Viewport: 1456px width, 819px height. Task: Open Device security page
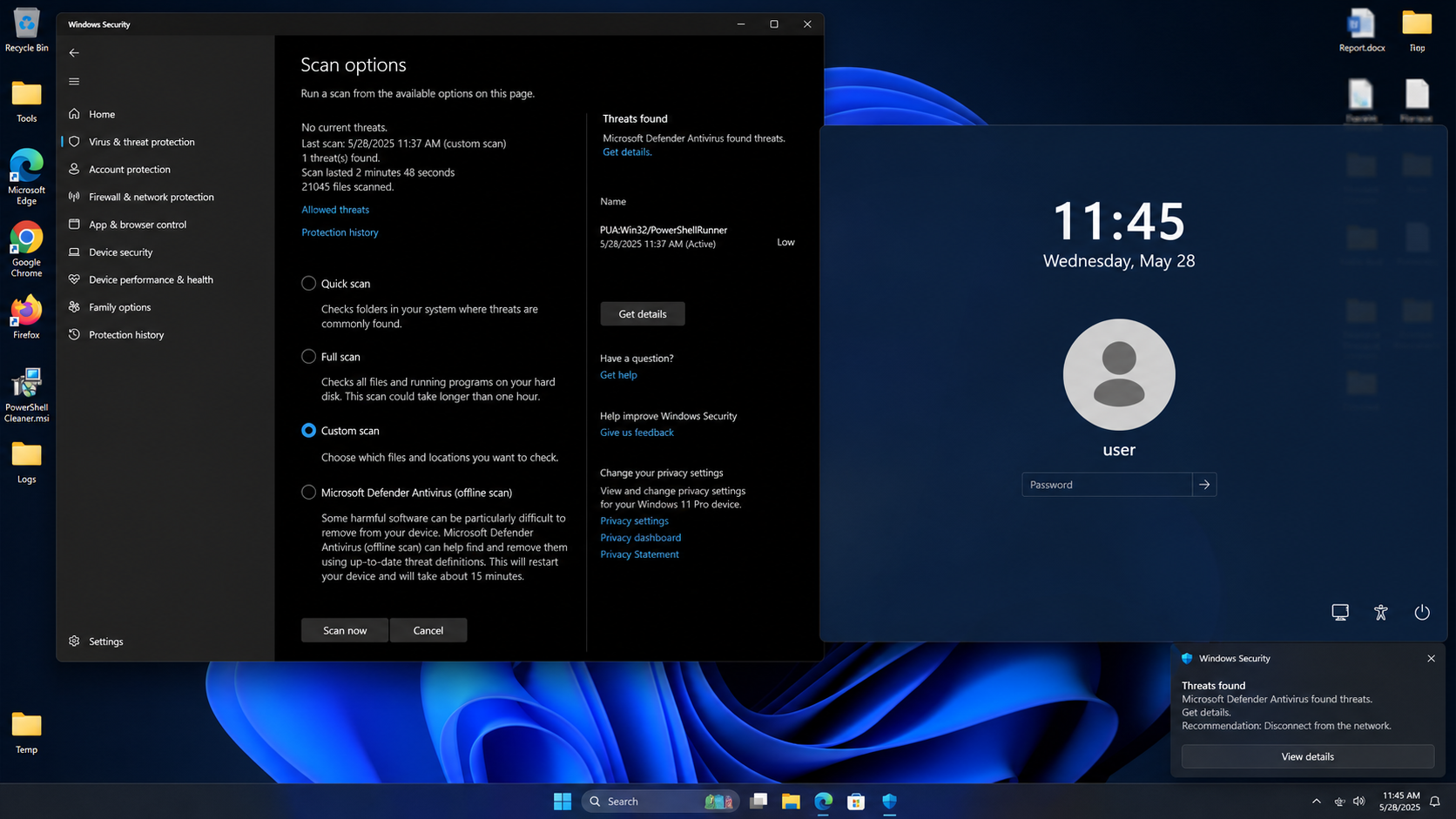pos(121,252)
